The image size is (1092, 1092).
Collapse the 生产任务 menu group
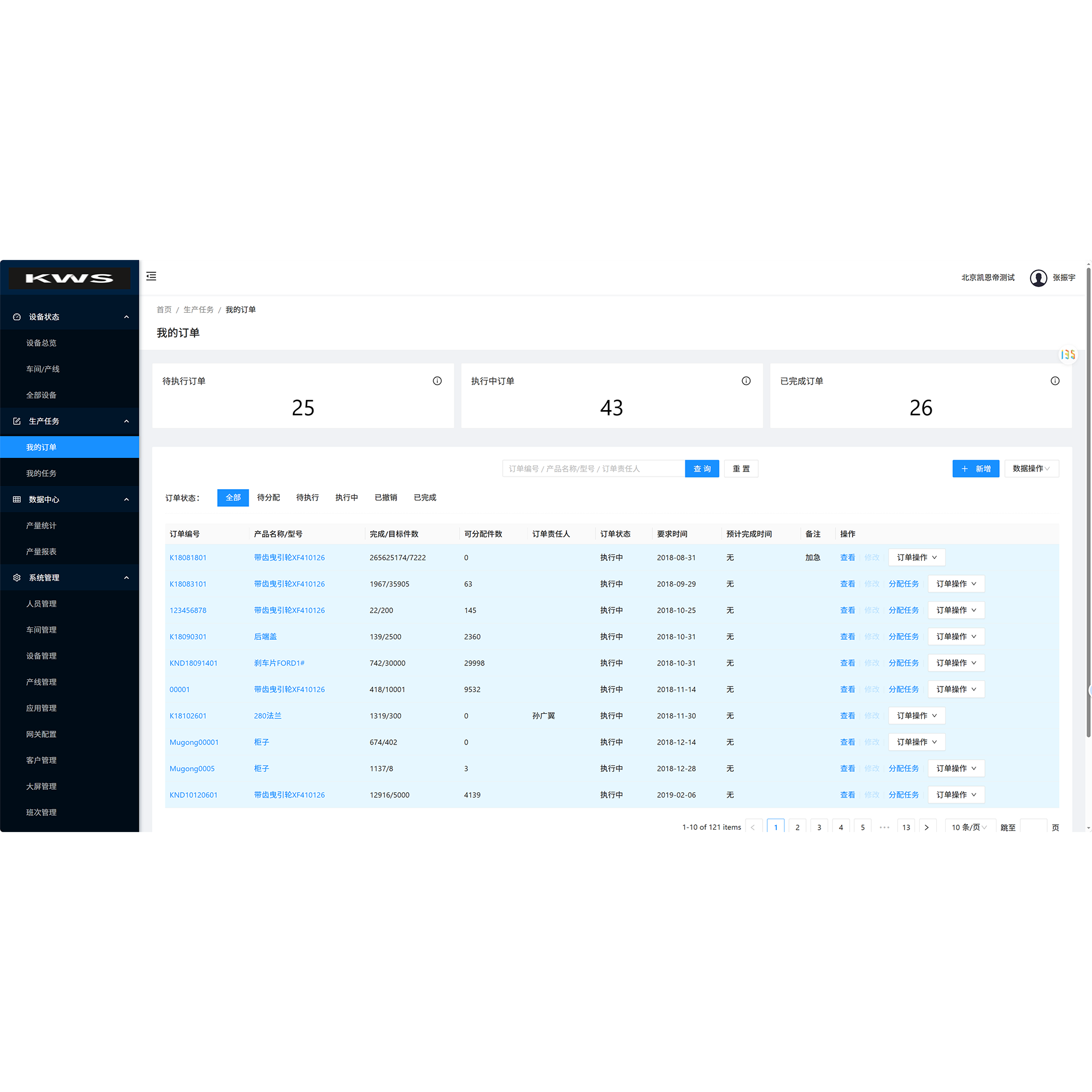tap(126, 421)
